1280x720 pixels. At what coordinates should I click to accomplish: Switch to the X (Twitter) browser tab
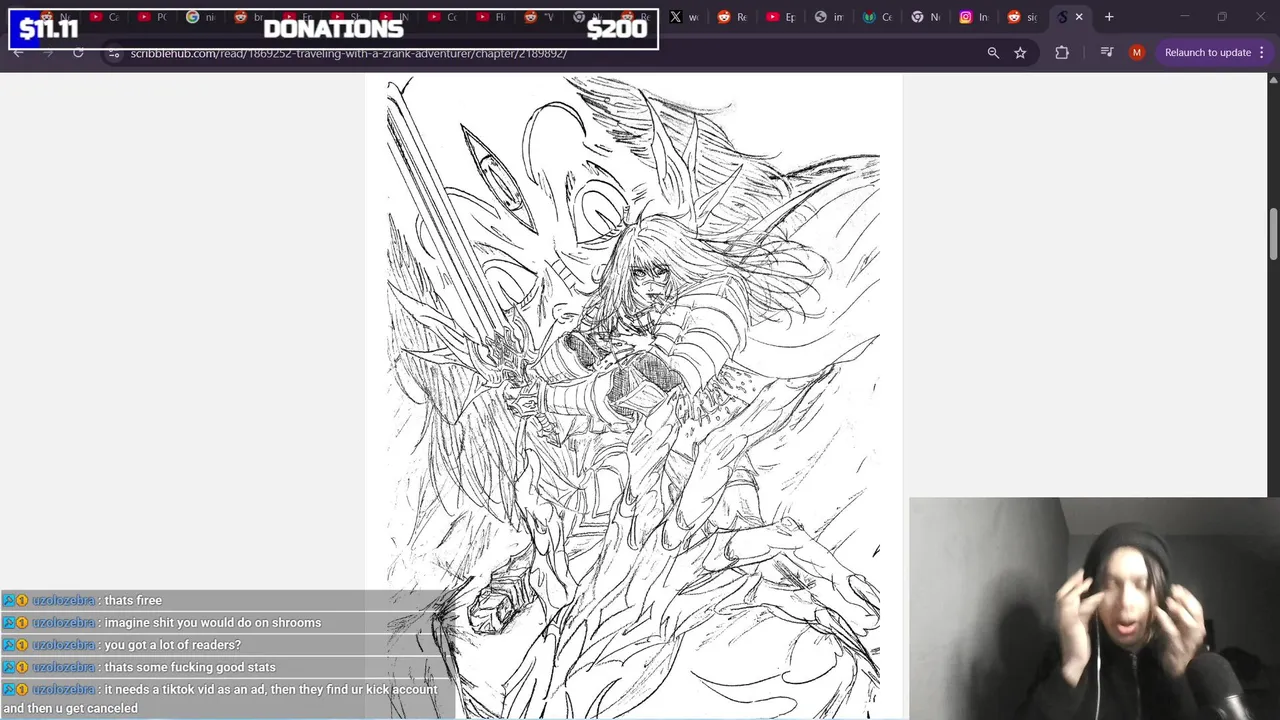click(x=685, y=17)
